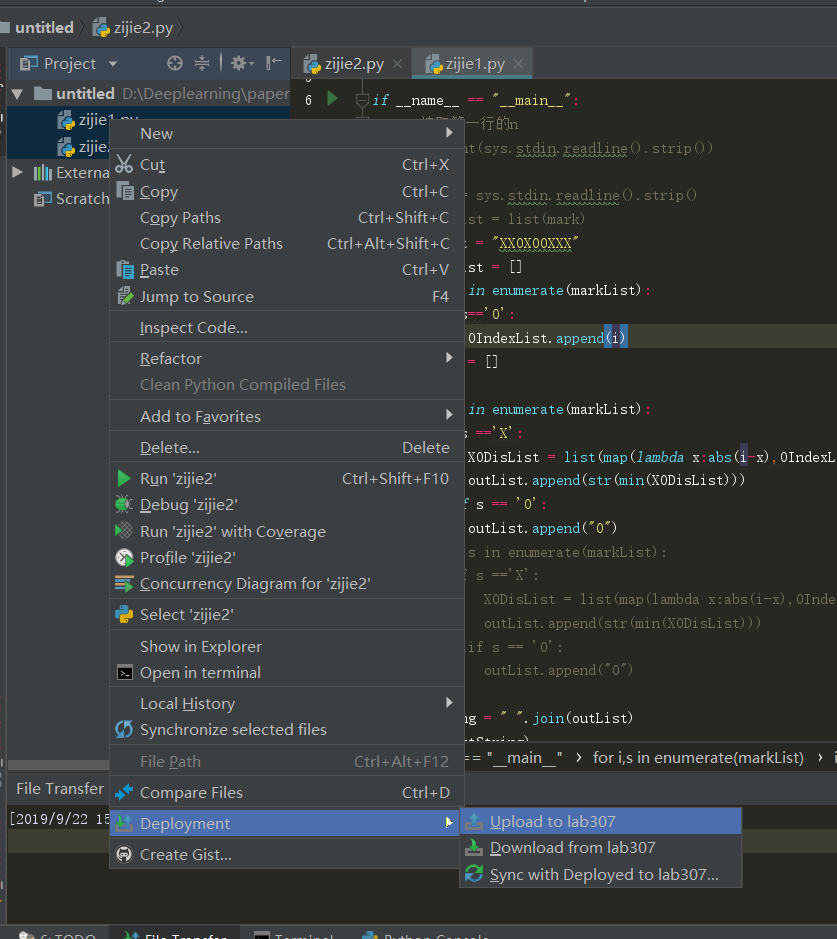Select Copy Paths menu entry
837x939 pixels.
tap(287, 218)
